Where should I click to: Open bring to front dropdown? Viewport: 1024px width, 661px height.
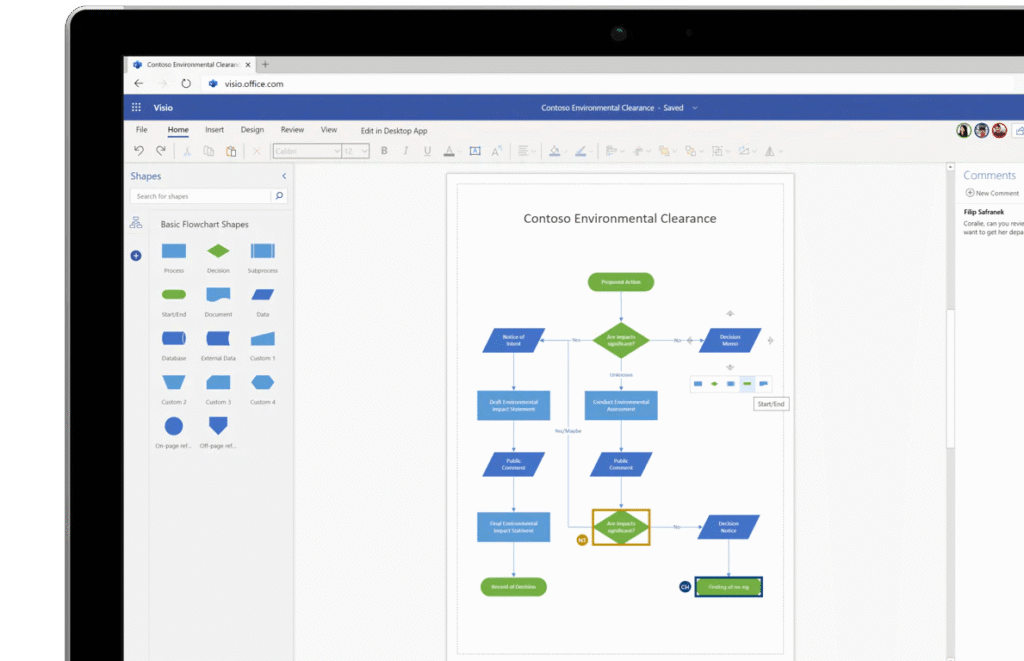(667, 151)
